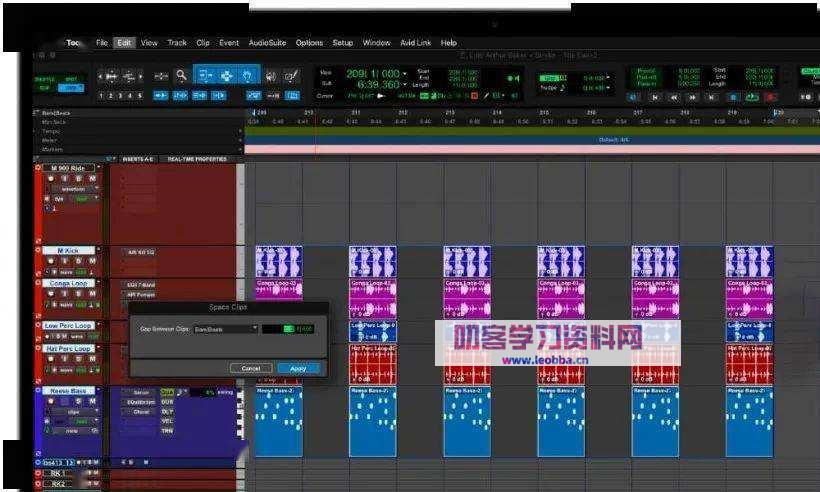The width and height of the screenshot is (820, 492).
Task: Solo the M 900 Ride track
Action: [78, 178]
